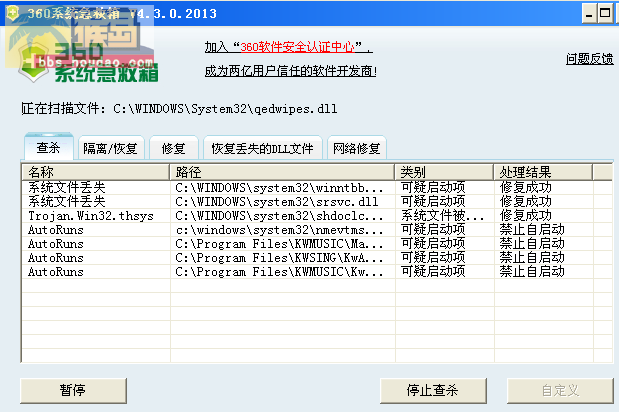Select the 修复 tab
The image size is (619, 412).
coord(174,148)
